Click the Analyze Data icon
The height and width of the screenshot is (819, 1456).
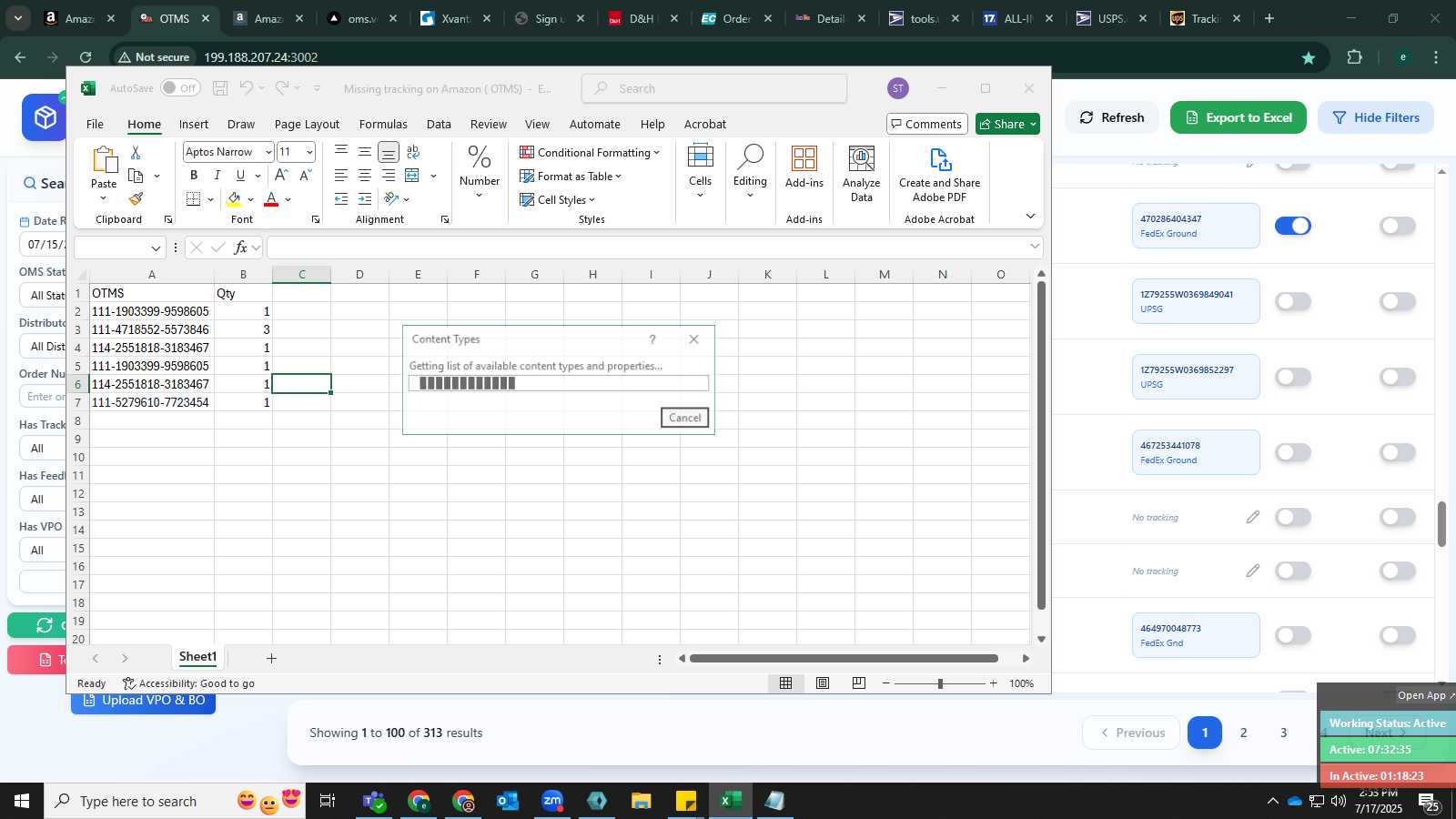tap(862, 174)
